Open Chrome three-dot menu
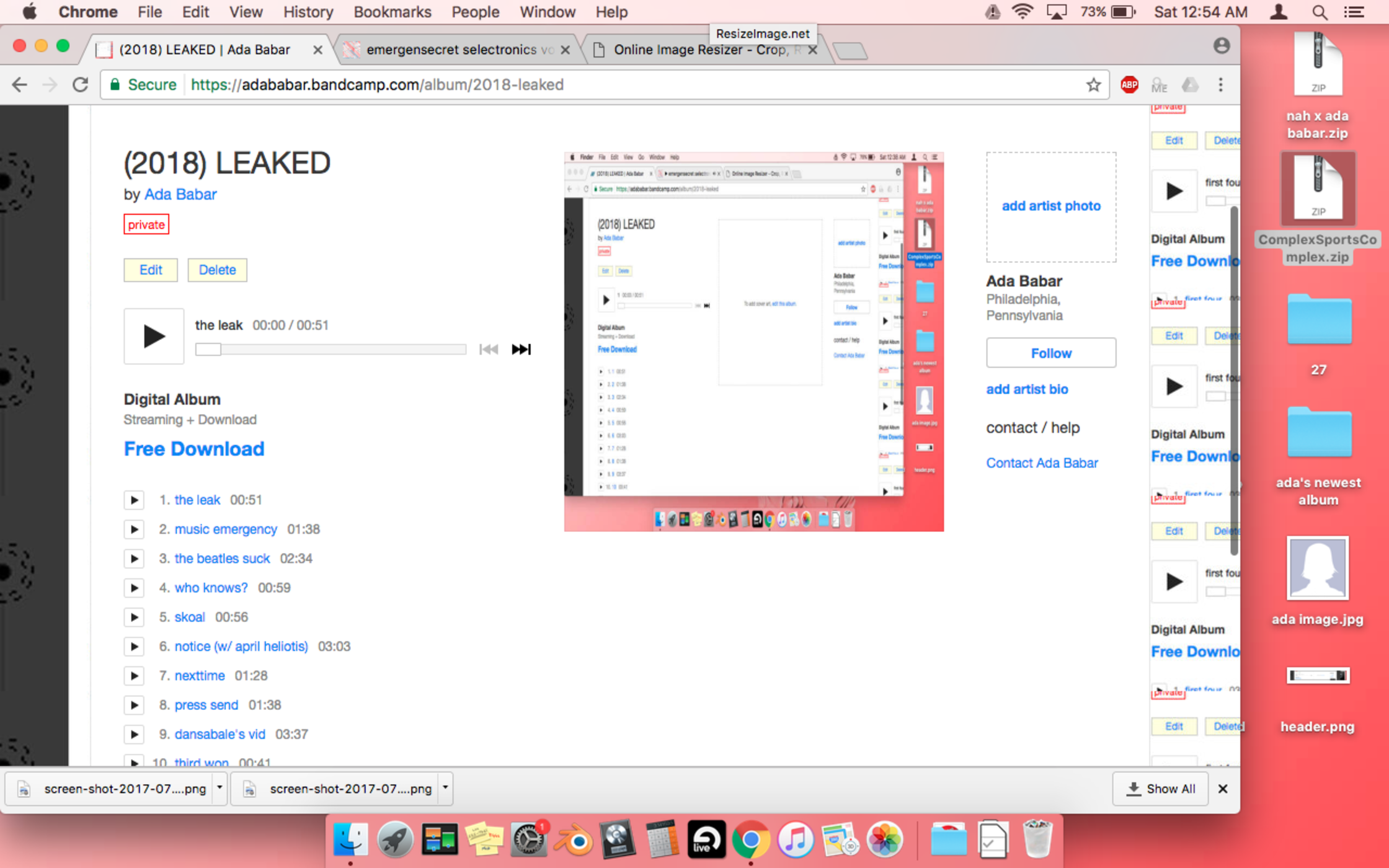1389x868 pixels. [x=1220, y=85]
